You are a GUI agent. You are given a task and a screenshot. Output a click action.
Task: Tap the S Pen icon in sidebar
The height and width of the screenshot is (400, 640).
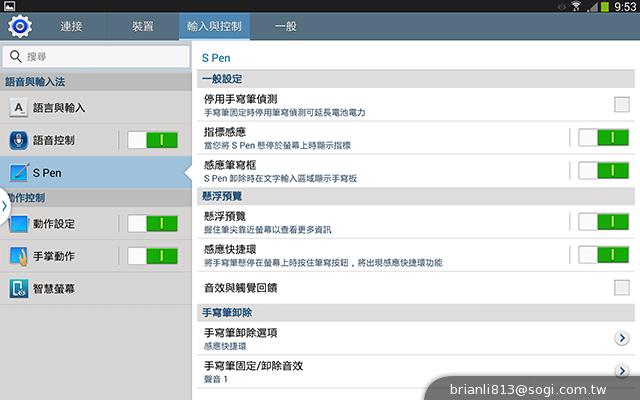[19, 173]
